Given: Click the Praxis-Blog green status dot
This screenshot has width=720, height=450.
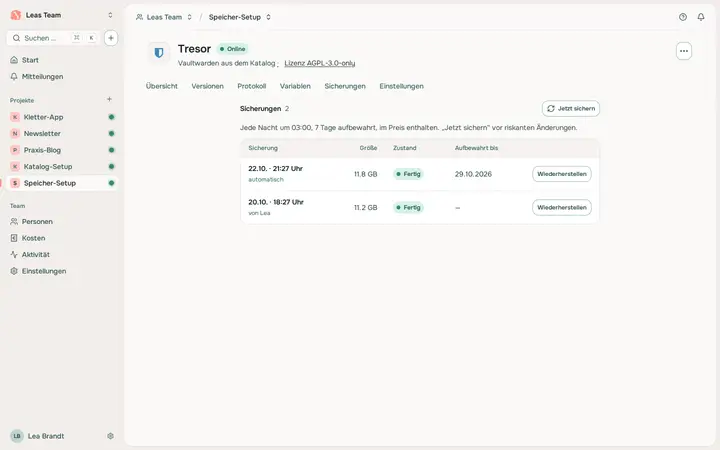Looking at the screenshot, I should click(x=111, y=150).
